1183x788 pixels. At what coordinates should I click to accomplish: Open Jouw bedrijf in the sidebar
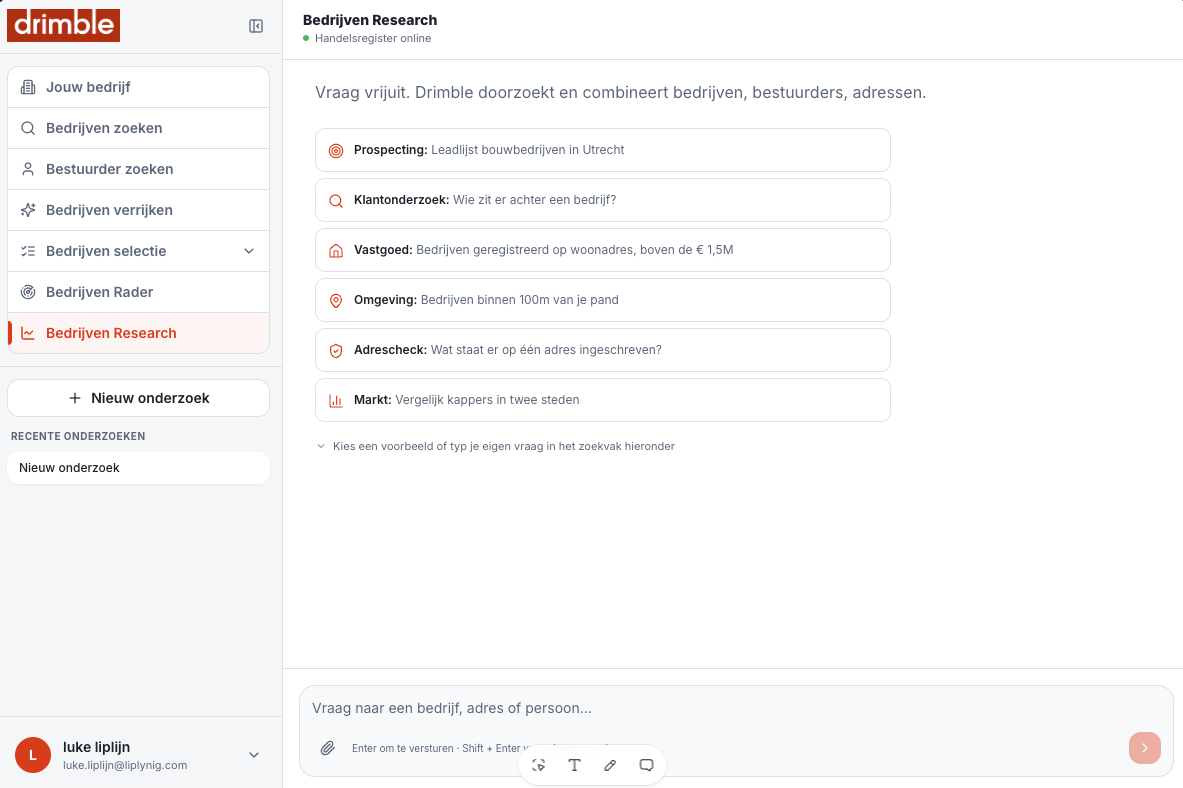pos(138,87)
